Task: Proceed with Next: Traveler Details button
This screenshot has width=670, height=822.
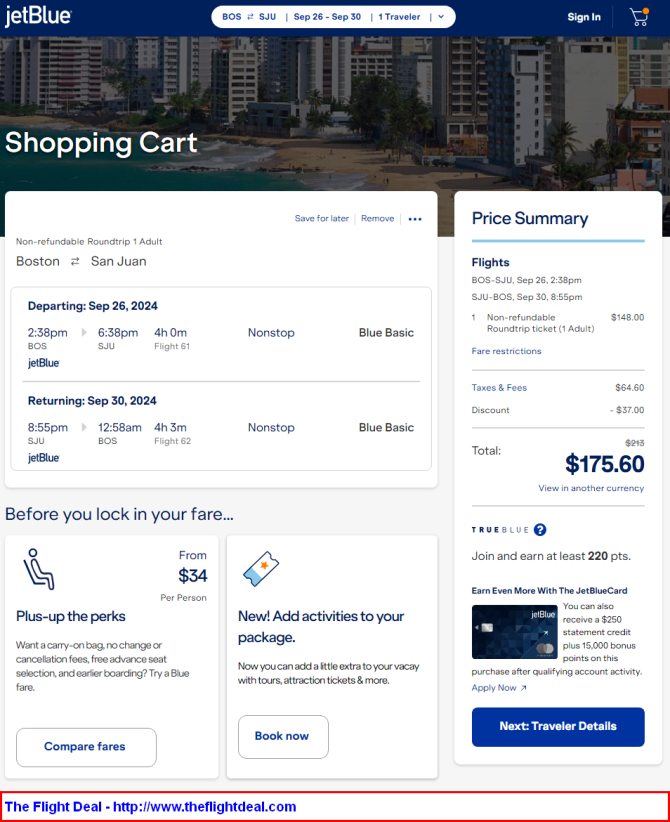Action: click(558, 727)
